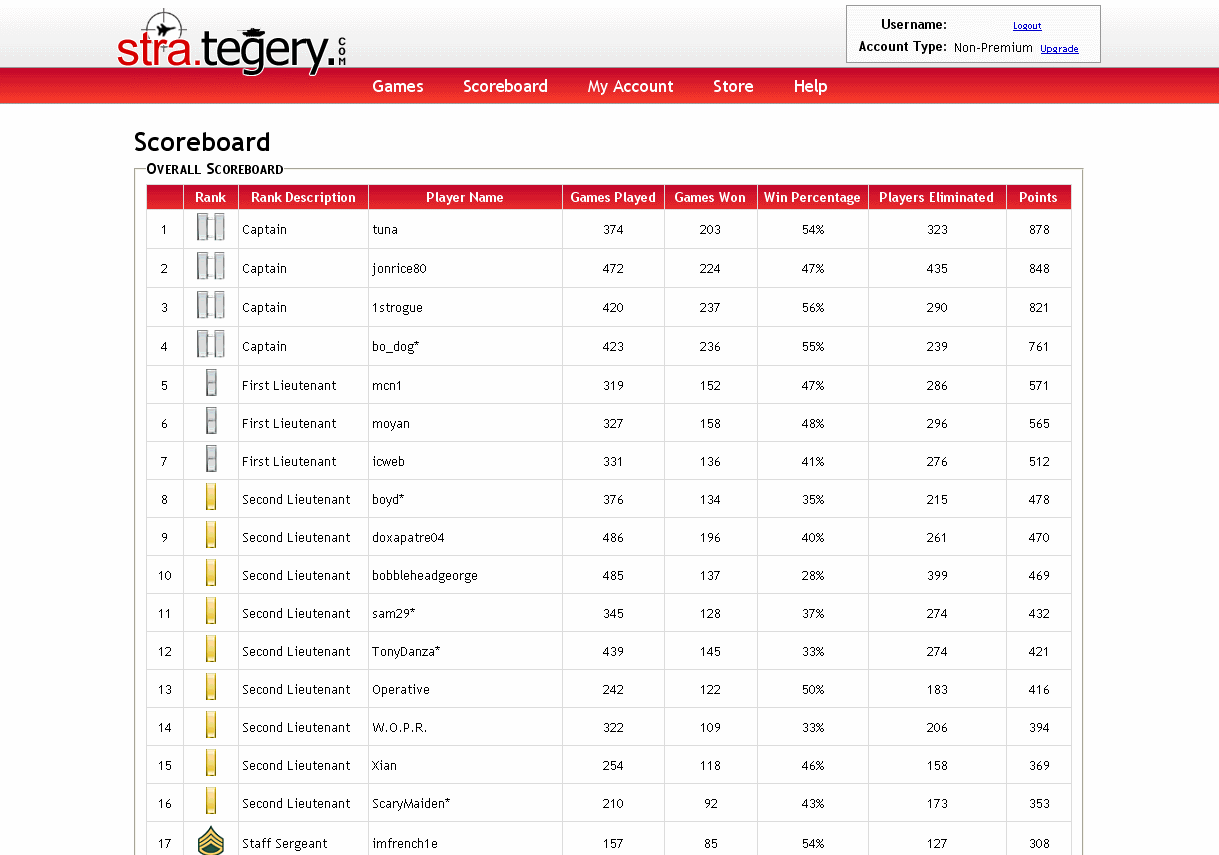Click the Upgrade account link

pyautogui.click(x=1059, y=49)
